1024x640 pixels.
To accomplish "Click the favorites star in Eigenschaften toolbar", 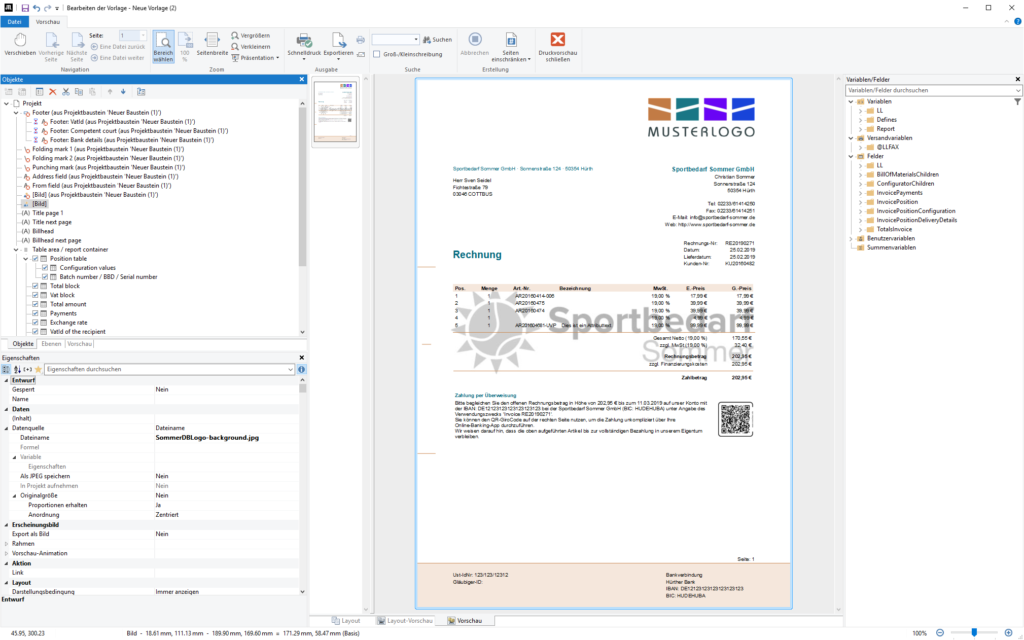I will 38,369.
